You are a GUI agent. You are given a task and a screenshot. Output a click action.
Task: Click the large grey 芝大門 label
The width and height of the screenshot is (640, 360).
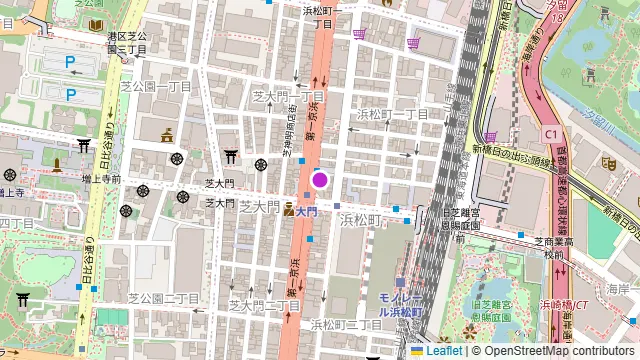click(259, 207)
